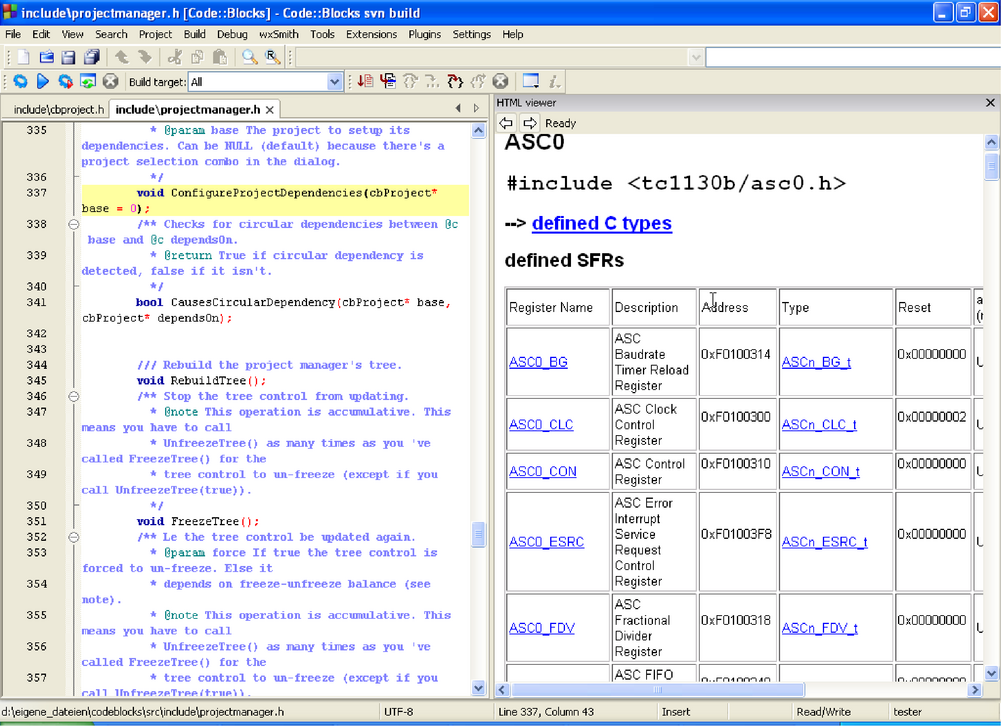The image size is (1002, 726).
Task: Click the right arrow of HTML viewer scrollbar
Action: coord(975,690)
